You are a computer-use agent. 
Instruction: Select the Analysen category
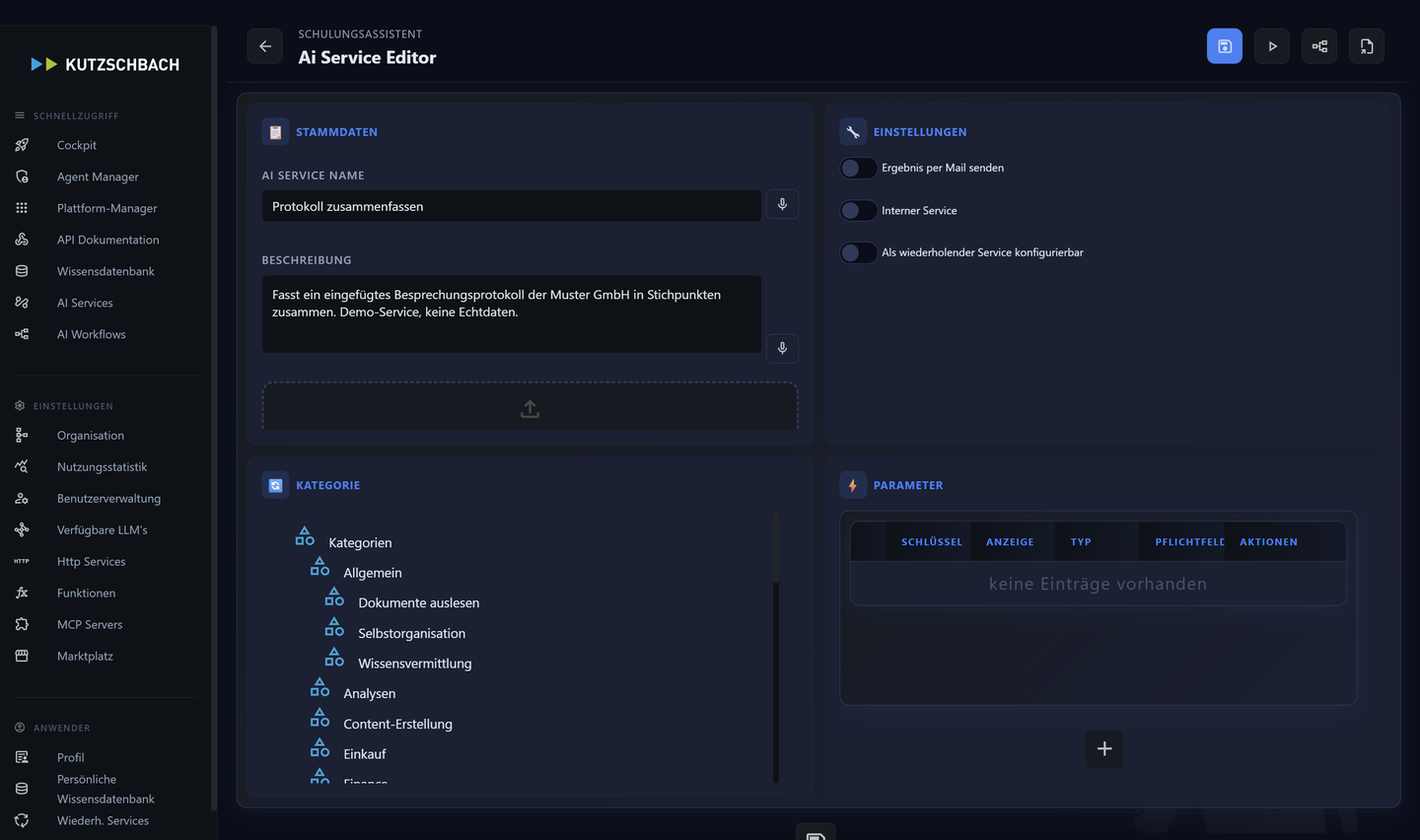point(370,693)
